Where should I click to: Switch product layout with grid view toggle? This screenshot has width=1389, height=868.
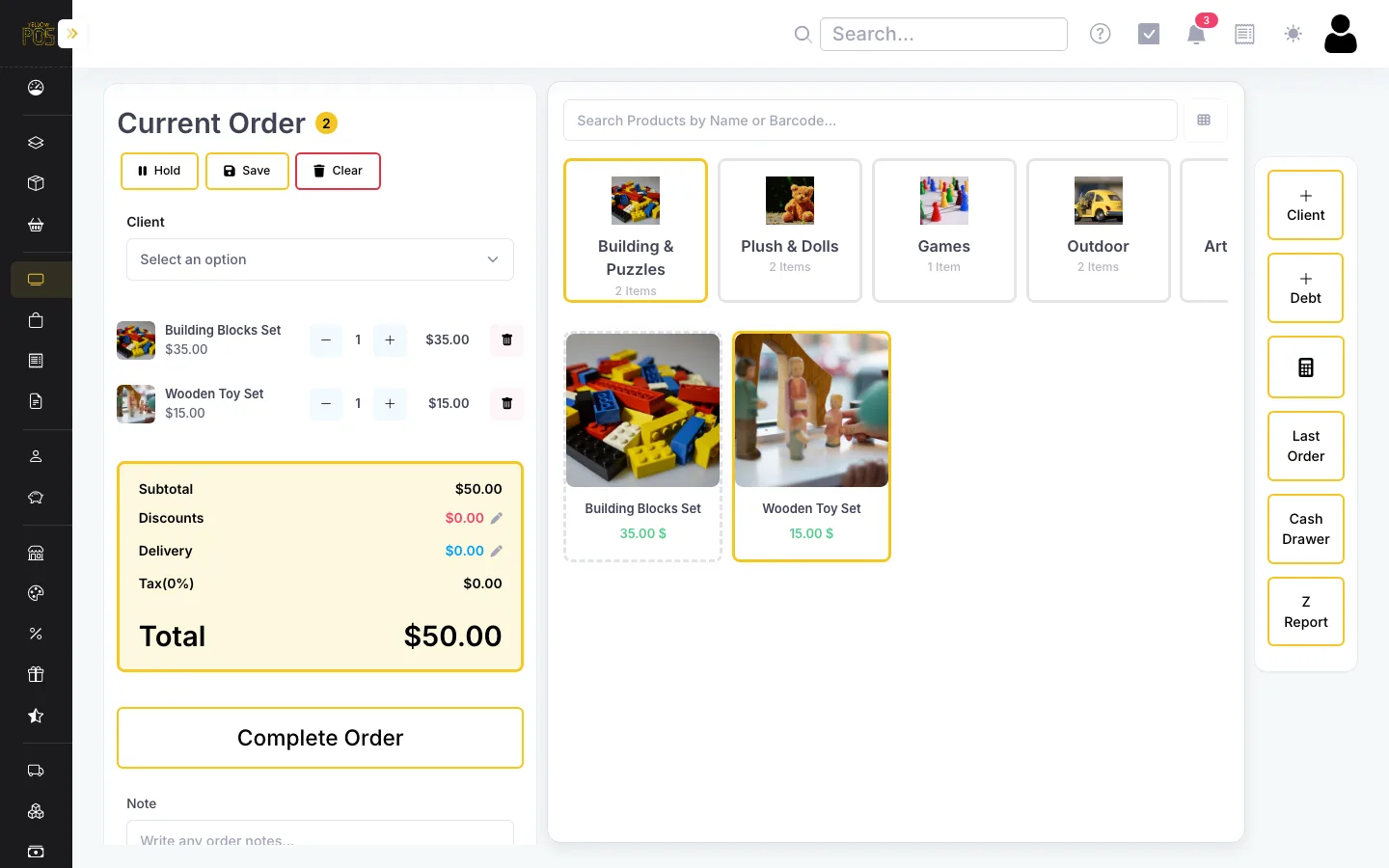[1204, 121]
